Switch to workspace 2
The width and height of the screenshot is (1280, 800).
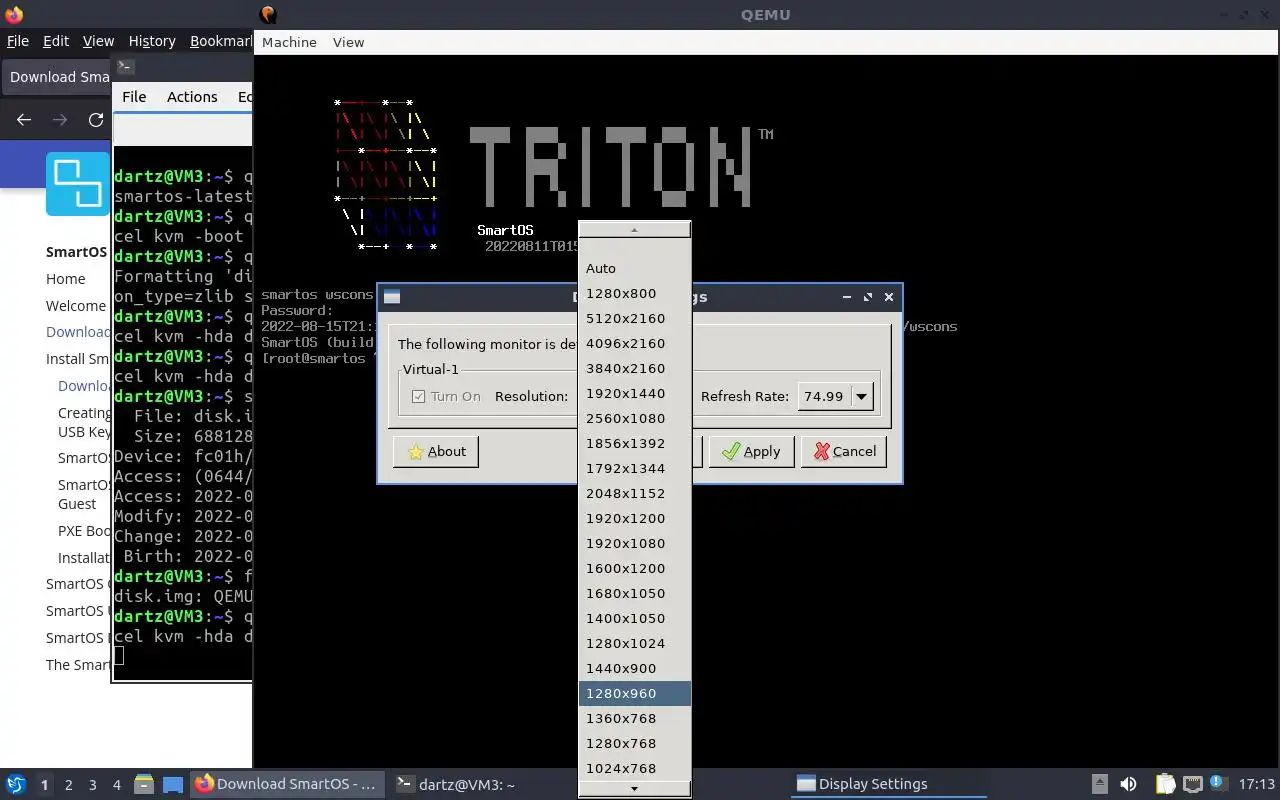69,785
